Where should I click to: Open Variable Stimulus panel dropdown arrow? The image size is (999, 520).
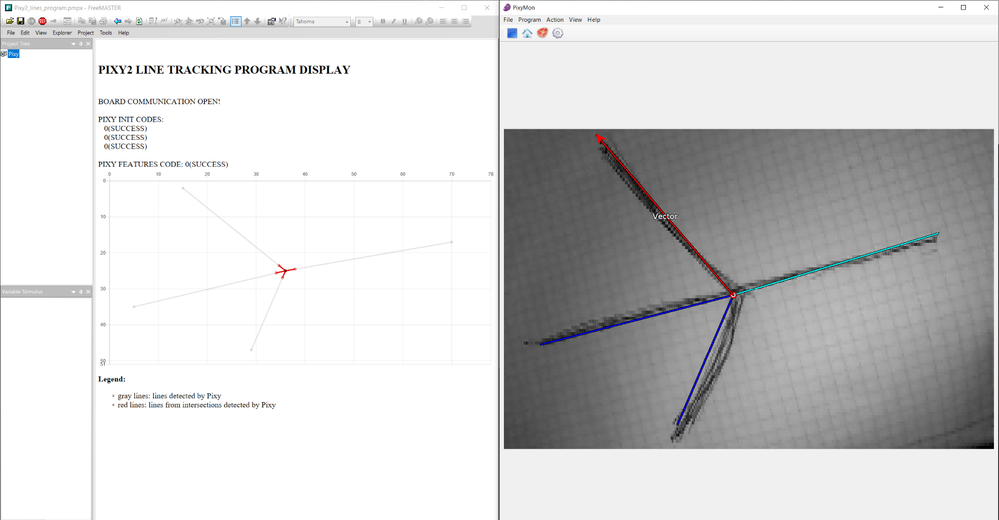click(73, 292)
